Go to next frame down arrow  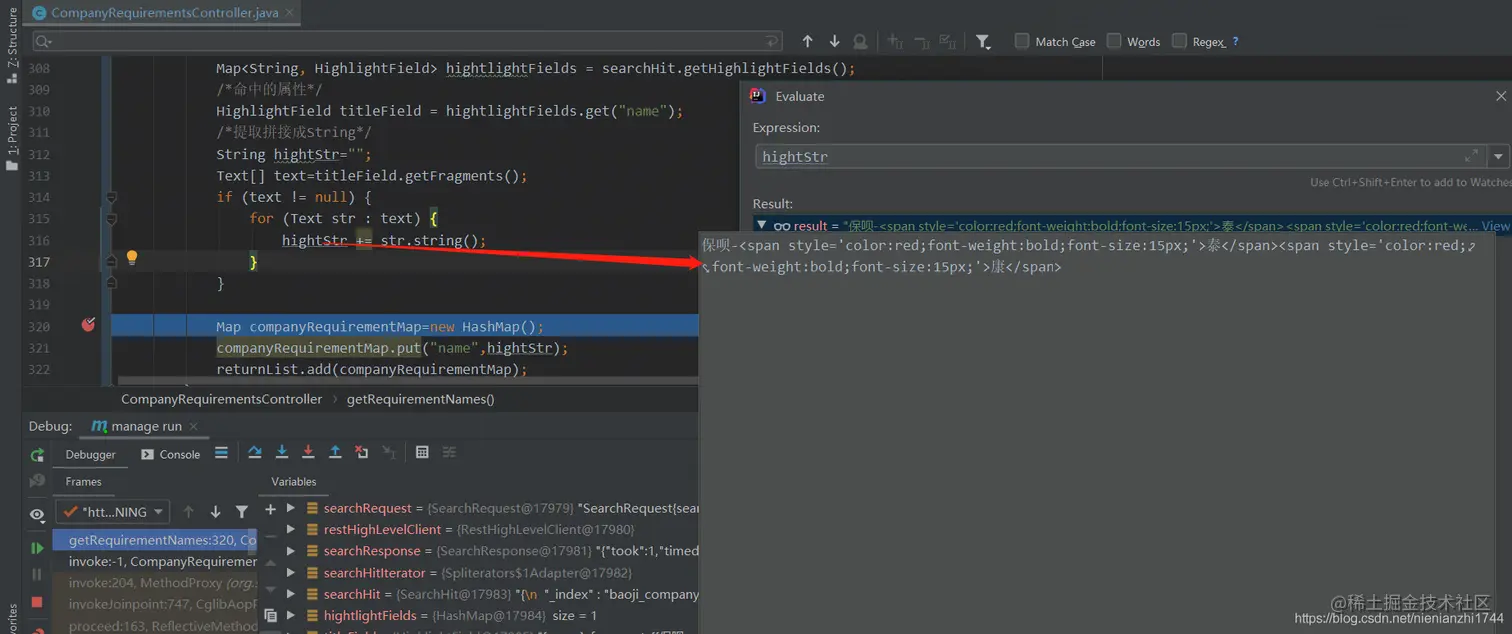(x=215, y=512)
